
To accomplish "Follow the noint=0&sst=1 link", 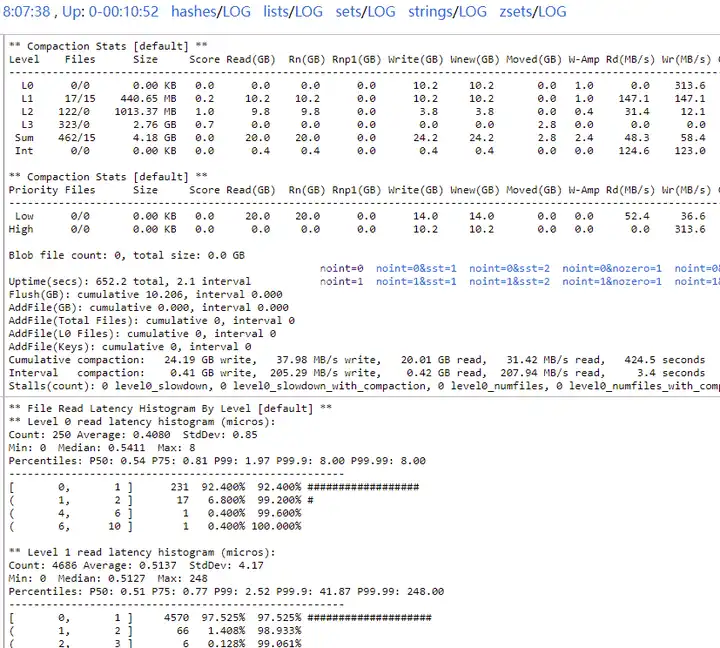I will pyautogui.click(x=416, y=269).
